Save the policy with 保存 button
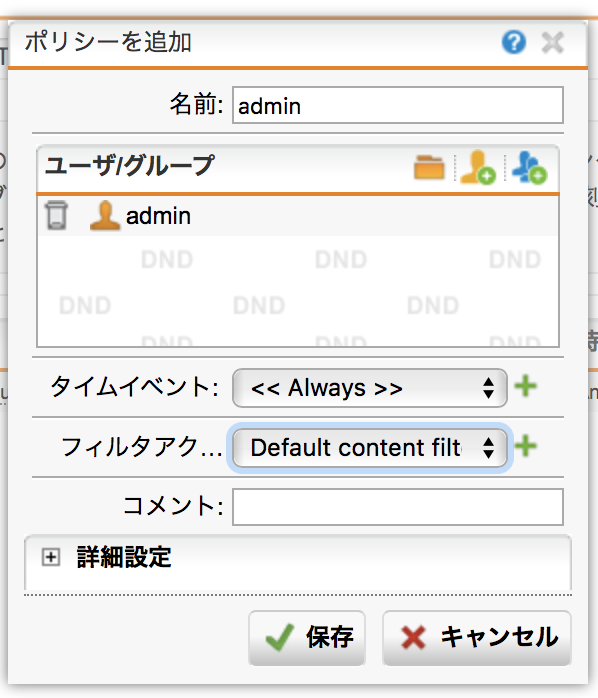This screenshot has width=598, height=698. point(307,637)
